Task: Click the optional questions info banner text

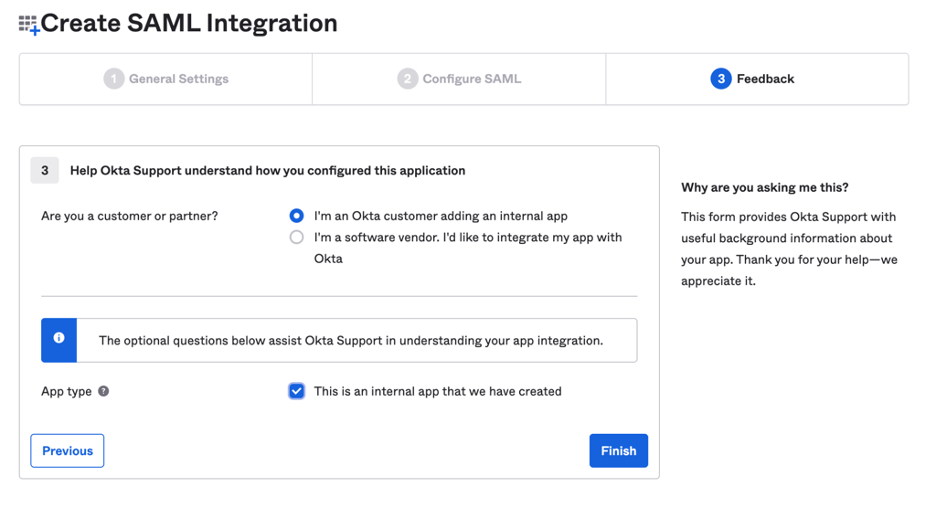Action: [351, 340]
